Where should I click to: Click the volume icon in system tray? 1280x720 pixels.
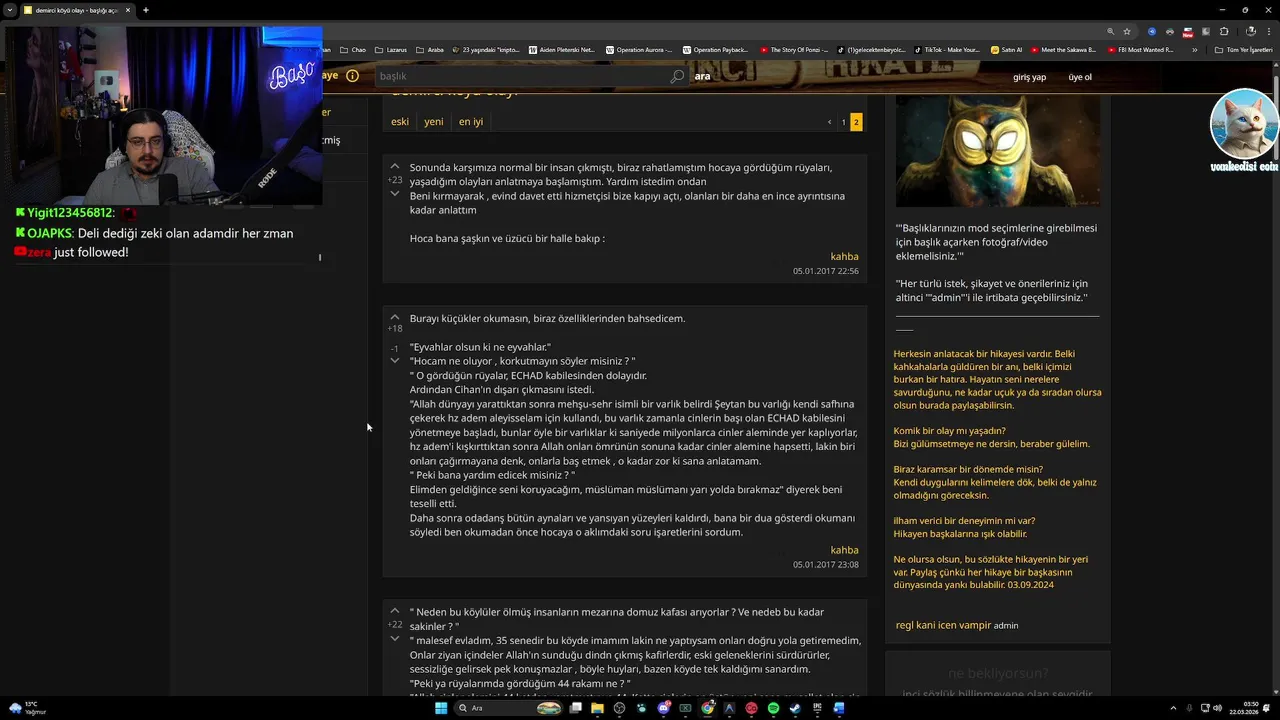pyautogui.click(x=1217, y=708)
